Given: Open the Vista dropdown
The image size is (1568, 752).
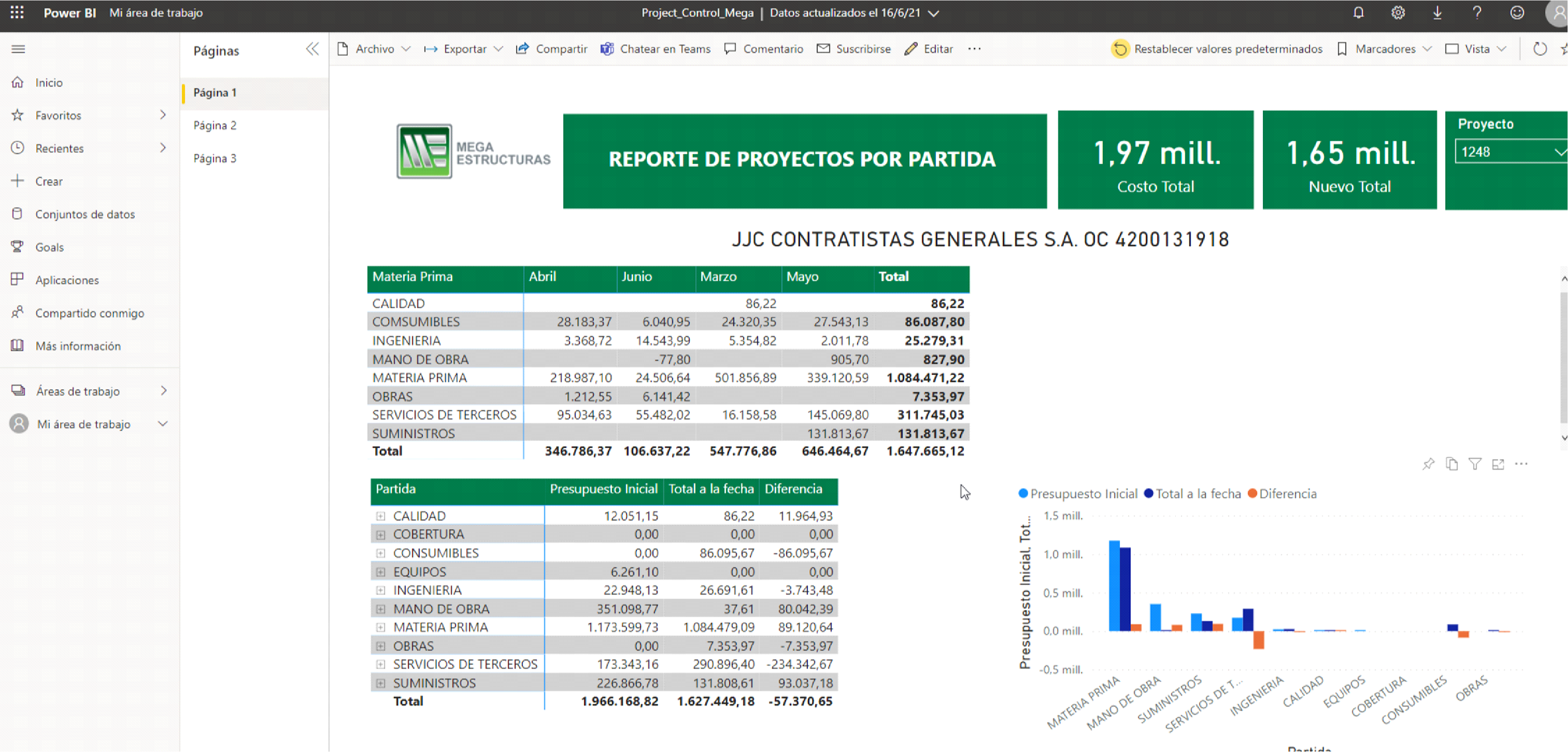Looking at the screenshot, I should (1476, 48).
